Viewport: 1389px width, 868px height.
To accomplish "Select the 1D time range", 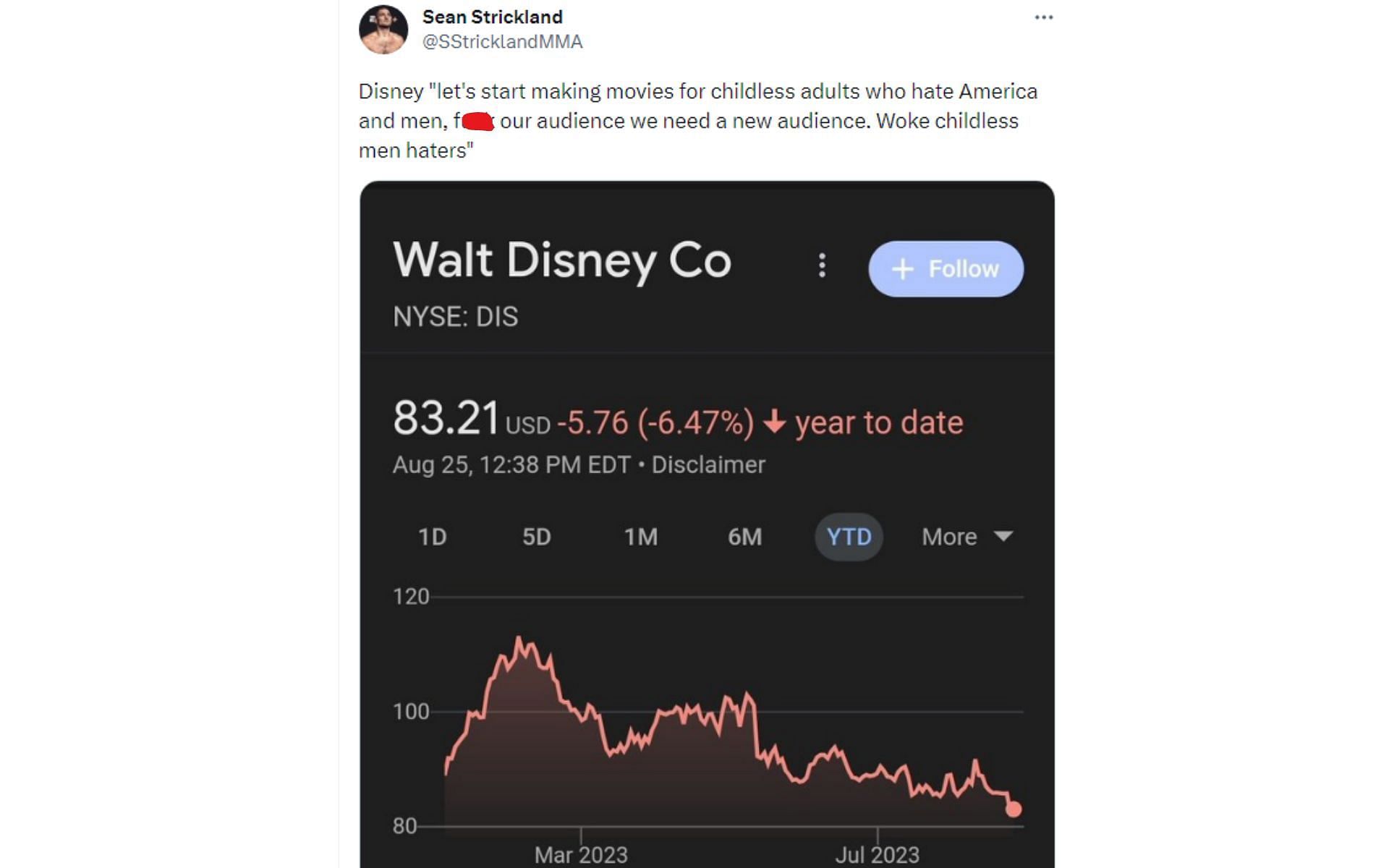I will pyautogui.click(x=432, y=537).
